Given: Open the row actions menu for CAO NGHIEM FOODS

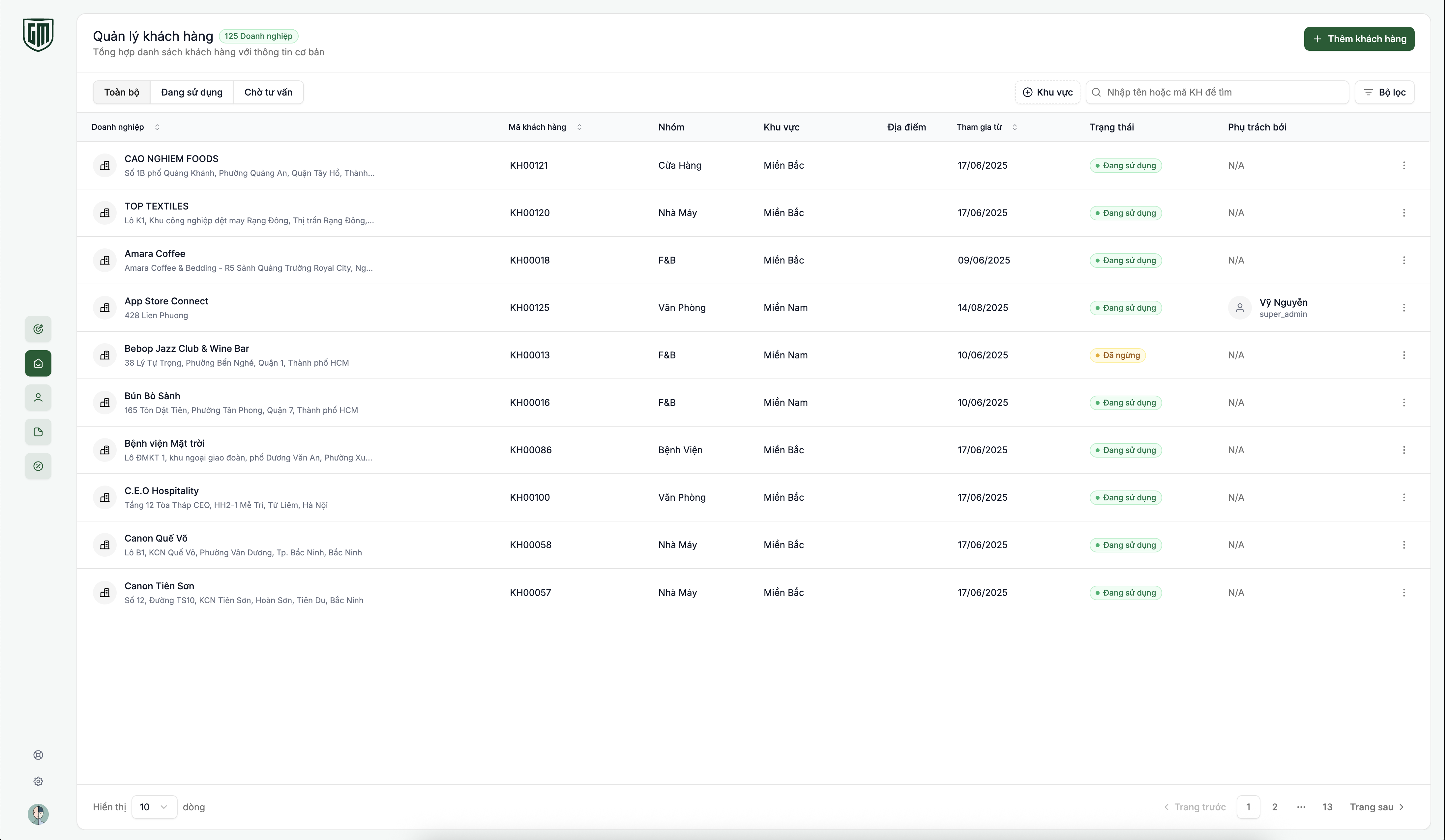Looking at the screenshot, I should tap(1404, 165).
